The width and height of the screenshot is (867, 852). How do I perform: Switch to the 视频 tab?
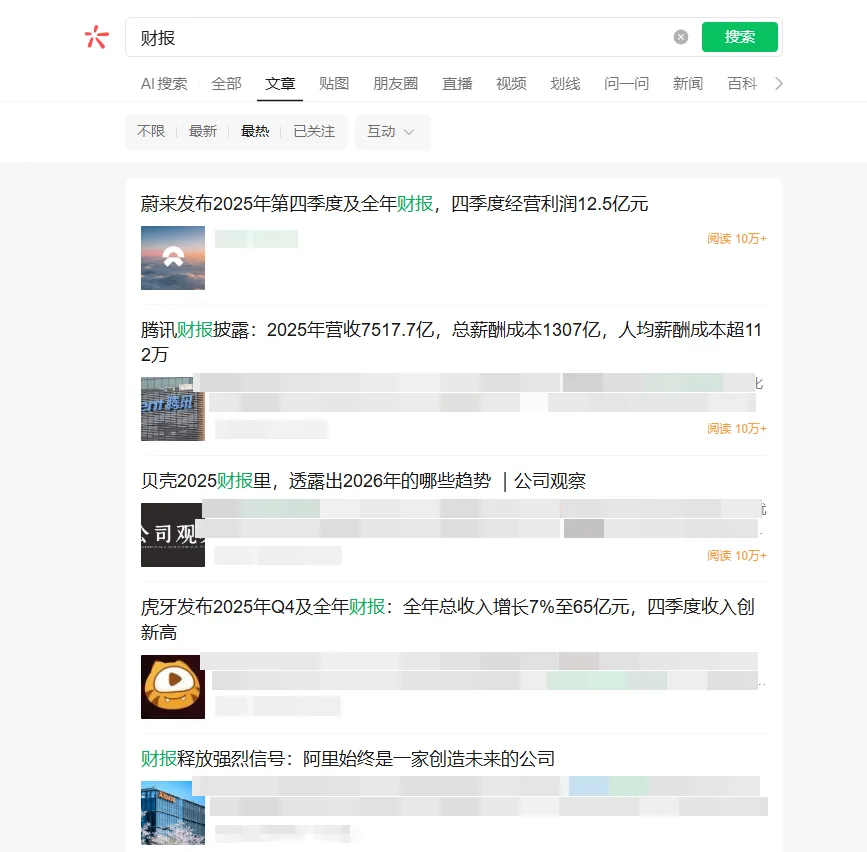(x=511, y=83)
